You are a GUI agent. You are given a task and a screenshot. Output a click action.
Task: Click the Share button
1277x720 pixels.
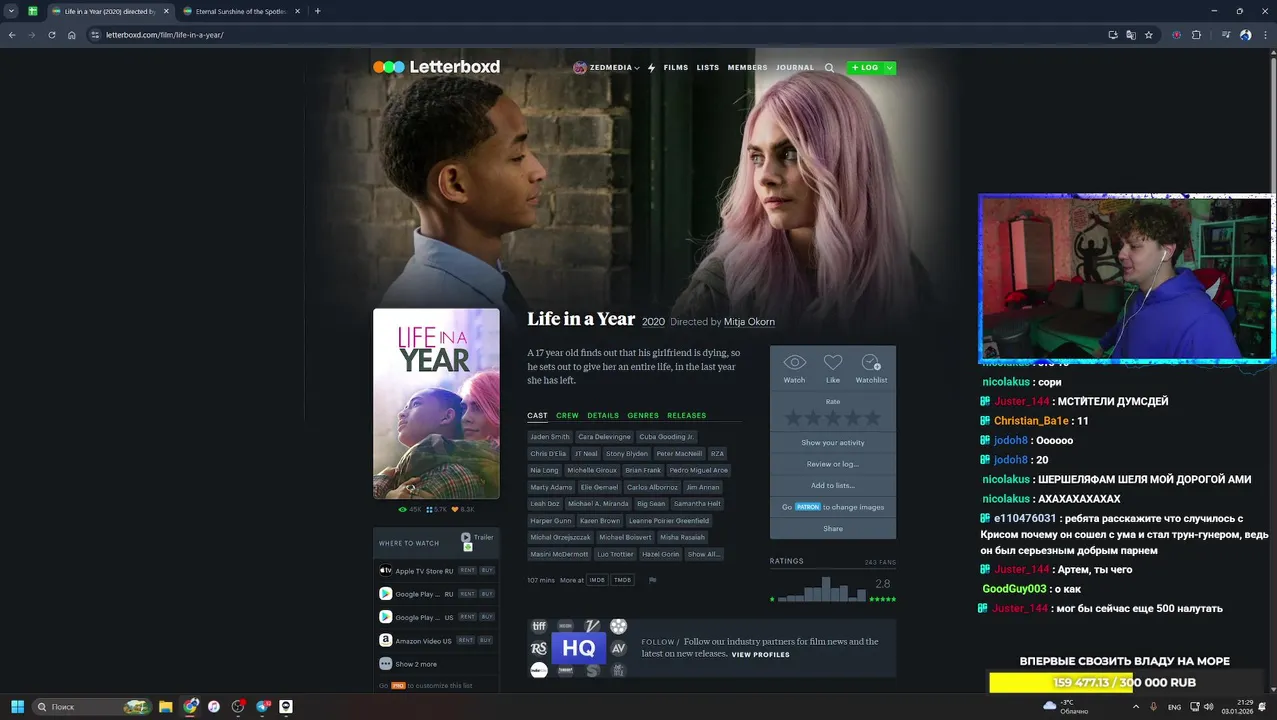pyautogui.click(x=833, y=529)
